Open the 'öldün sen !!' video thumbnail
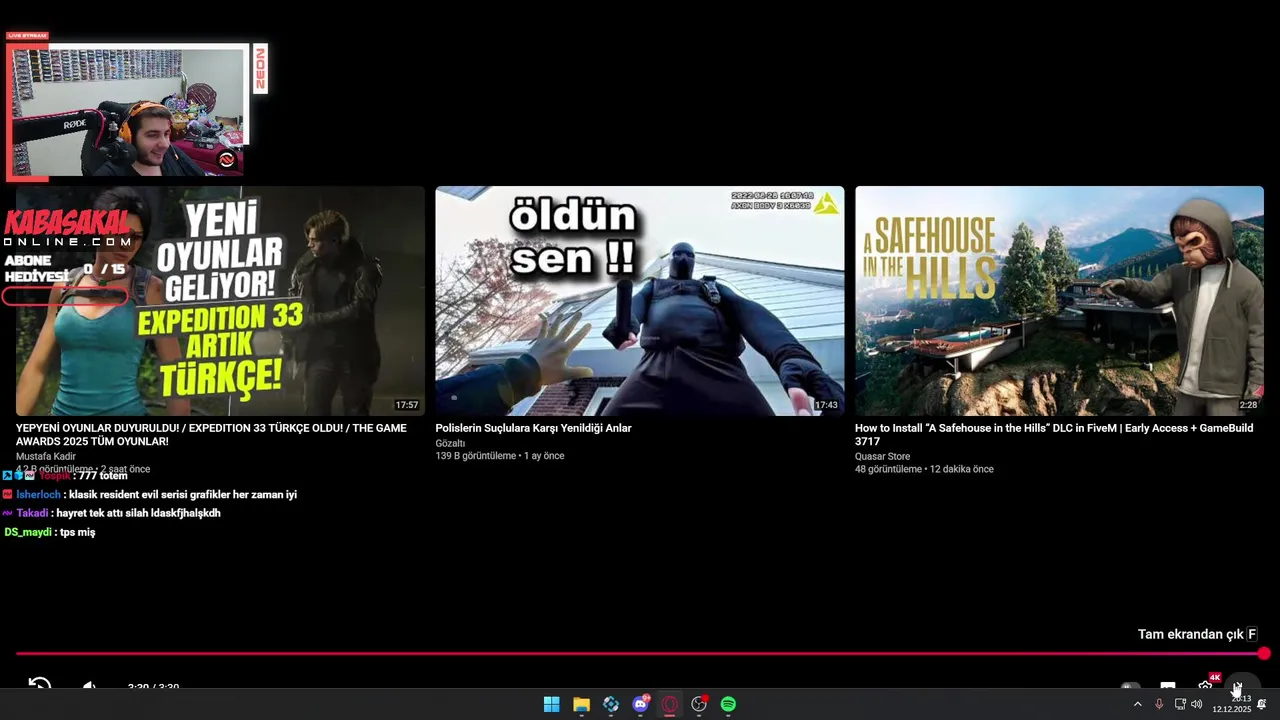This screenshot has height=720, width=1280. 640,300
